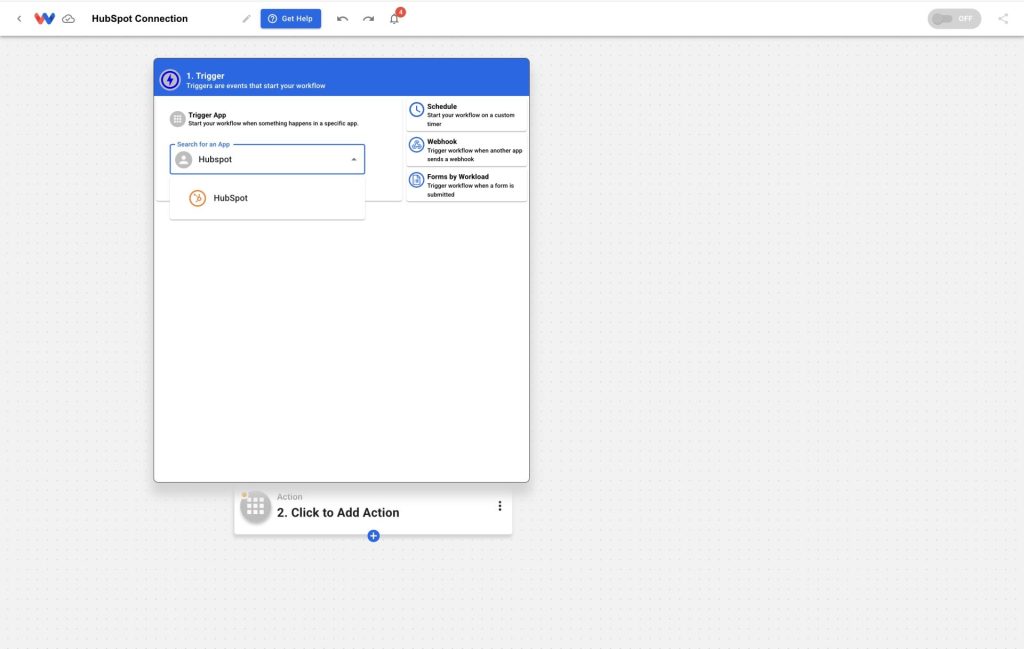Choose Forms by Workload trigger
1024x649 pixels.
tap(466, 185)
